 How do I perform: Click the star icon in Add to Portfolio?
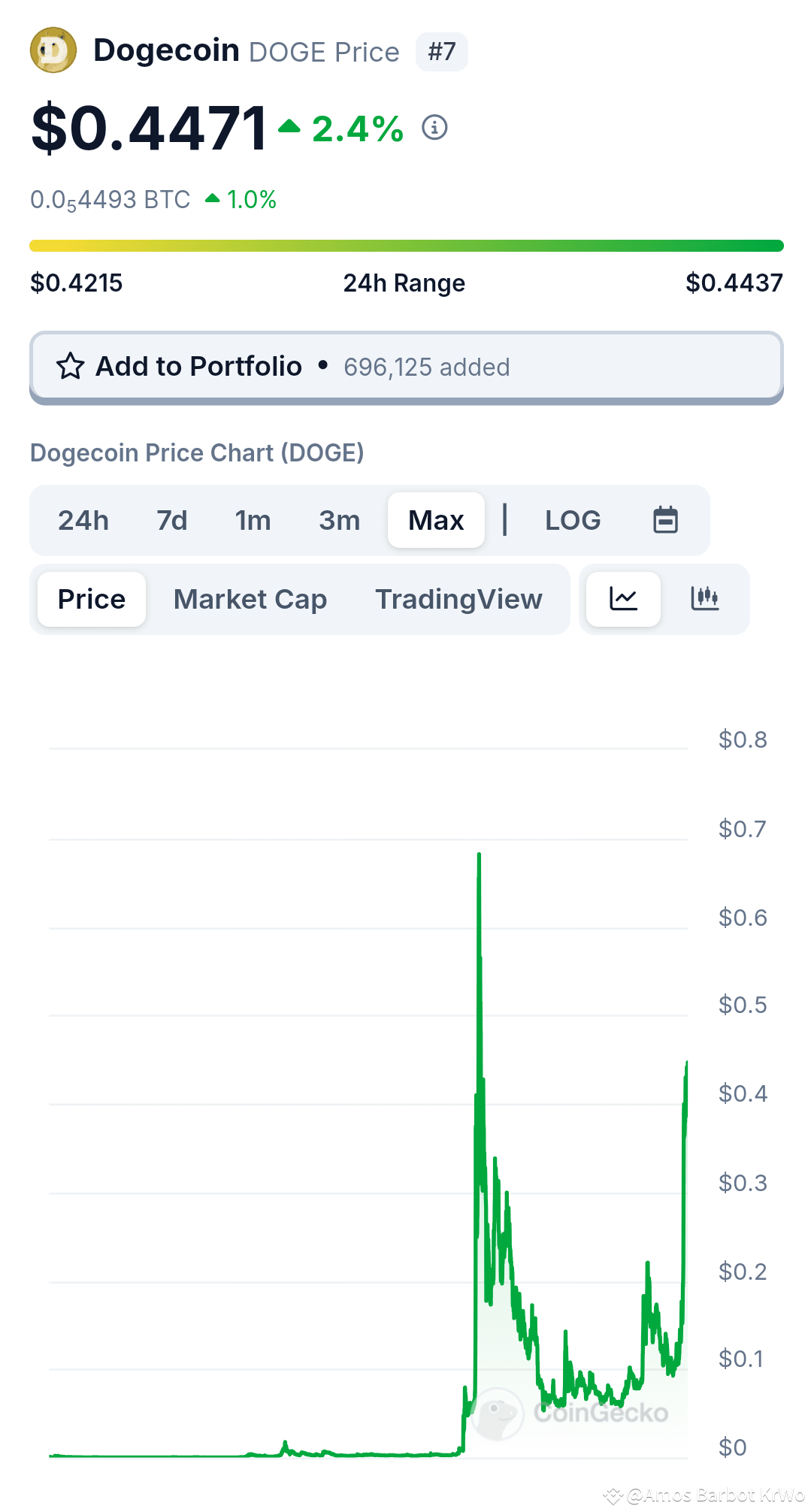tap(71, 367)
